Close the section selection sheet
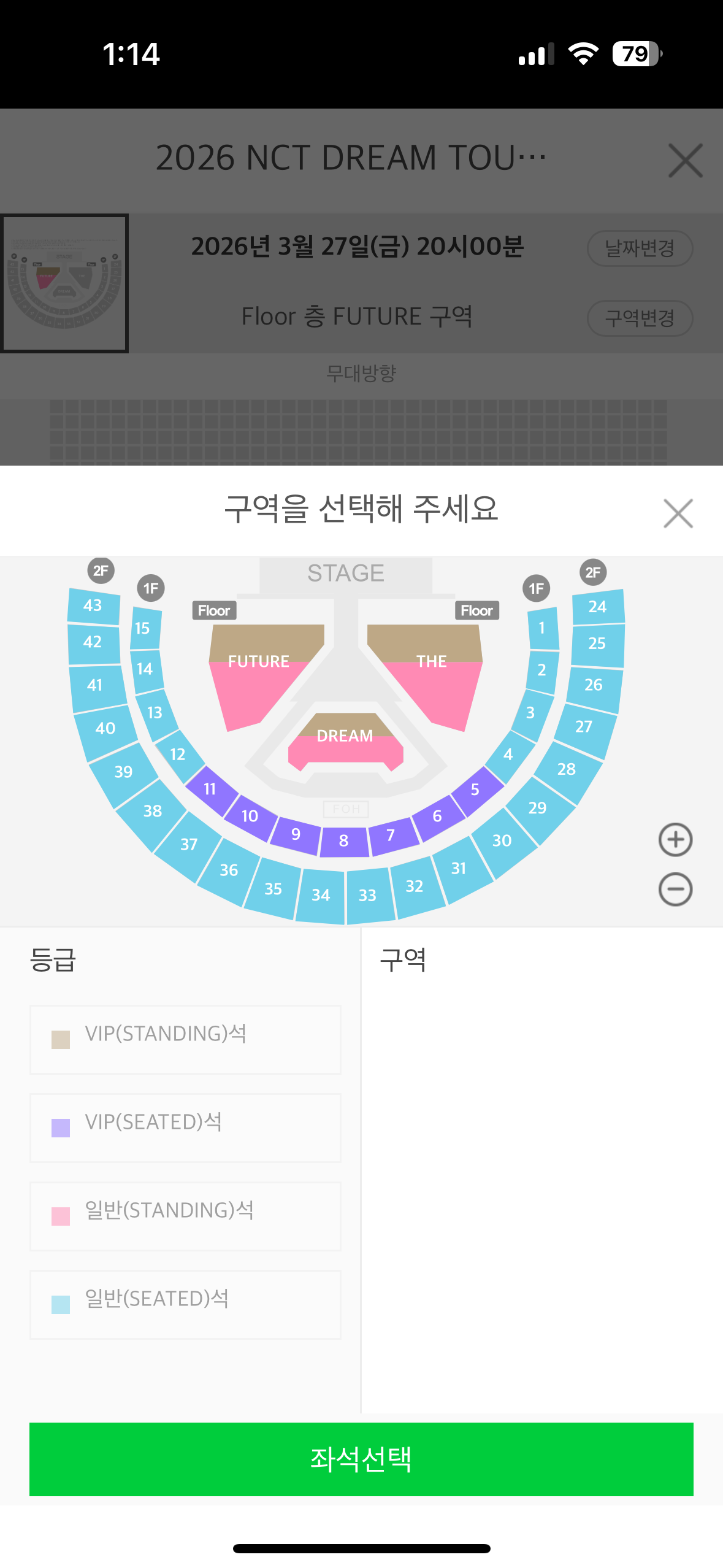 click(678, 513)
